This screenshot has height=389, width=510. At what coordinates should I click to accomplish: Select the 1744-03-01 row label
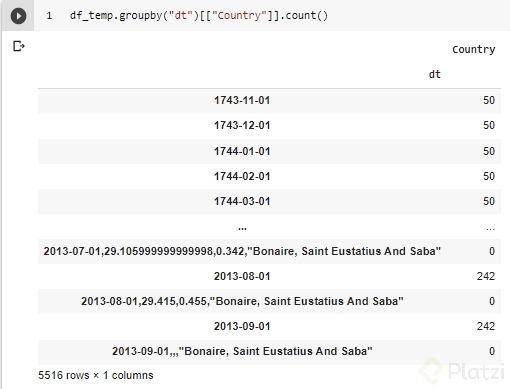[242, 201]
